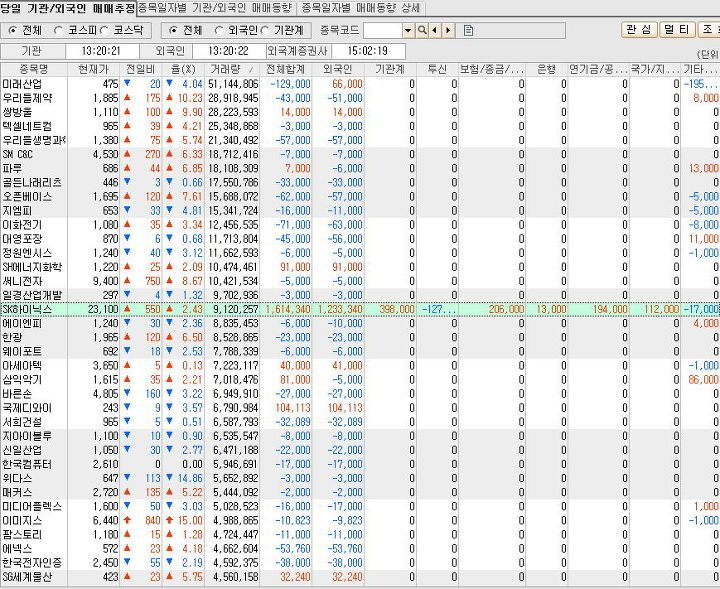Image resolution: width=720 pixels, height=589 pixels.
Task: Select the 대영포장 row
Action: click(360, 239)
